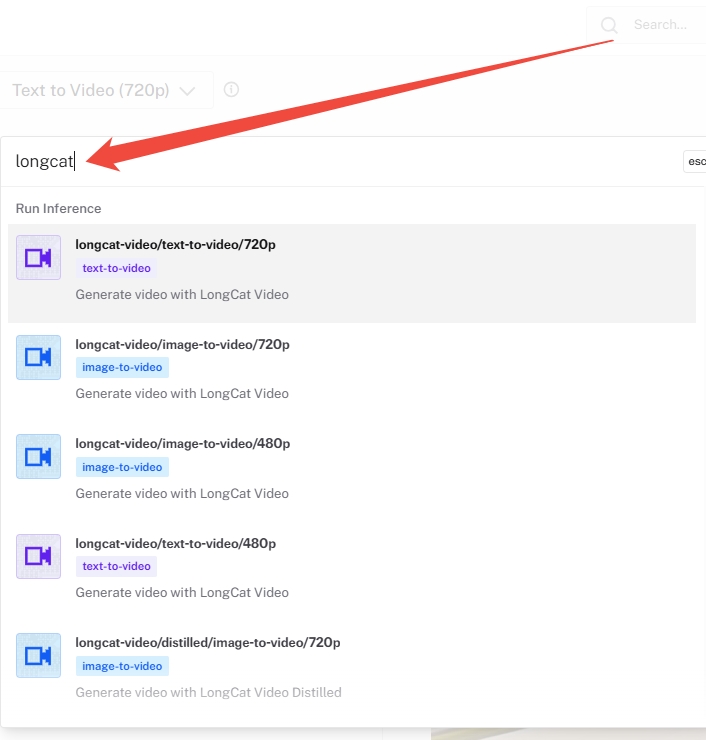Click the camera icon for longcat-video/image-to-video/720p
Image resolution: width=706 pixels, height=740 pixels.
coord(38,357)
